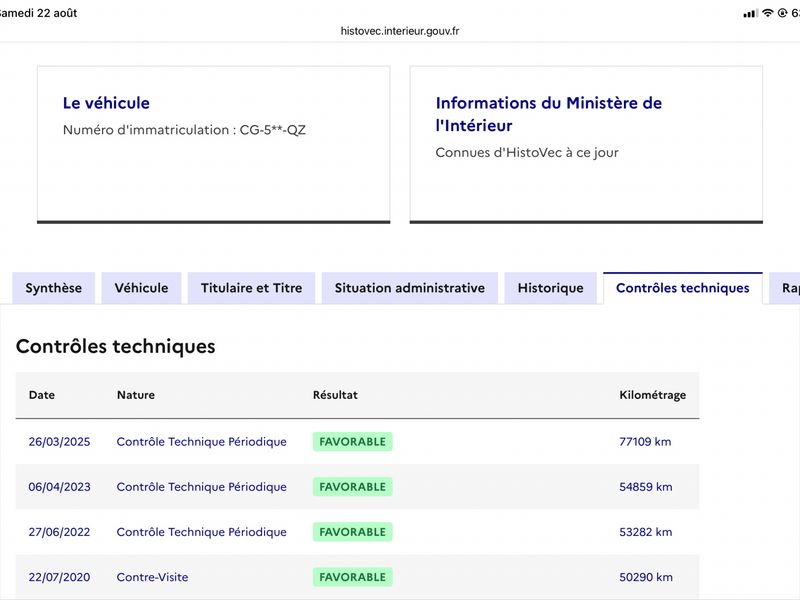The image size is (800, 600).
Task: Tap the histovec.interieur.gouv.fr address bar
Action: 400,31
